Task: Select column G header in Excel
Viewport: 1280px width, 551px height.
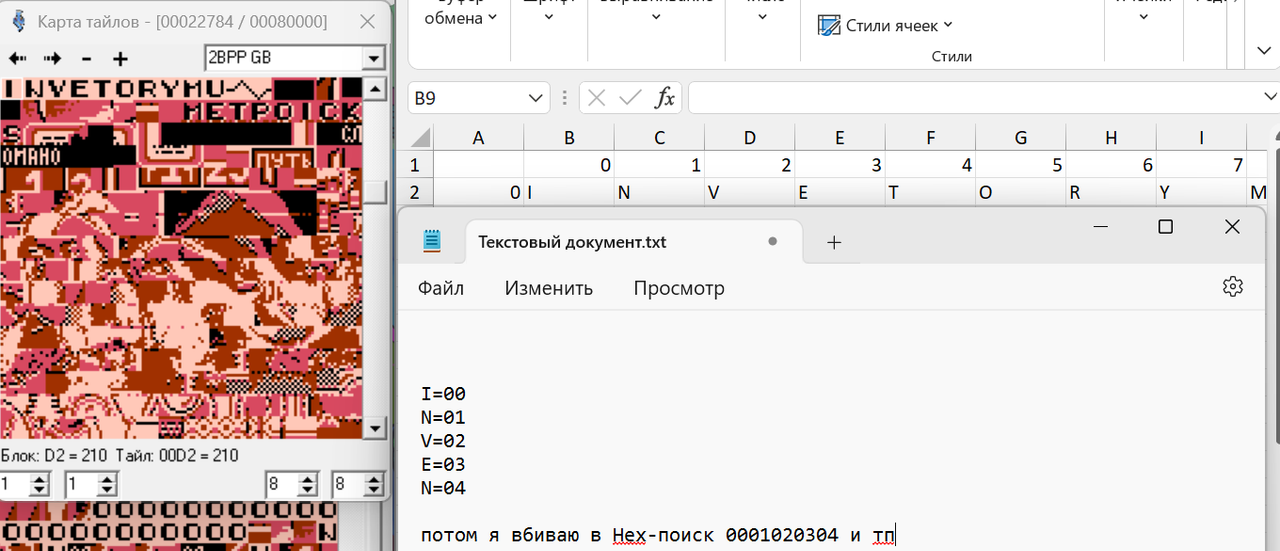Action: pyautogui.click(x=1021, y=139)
